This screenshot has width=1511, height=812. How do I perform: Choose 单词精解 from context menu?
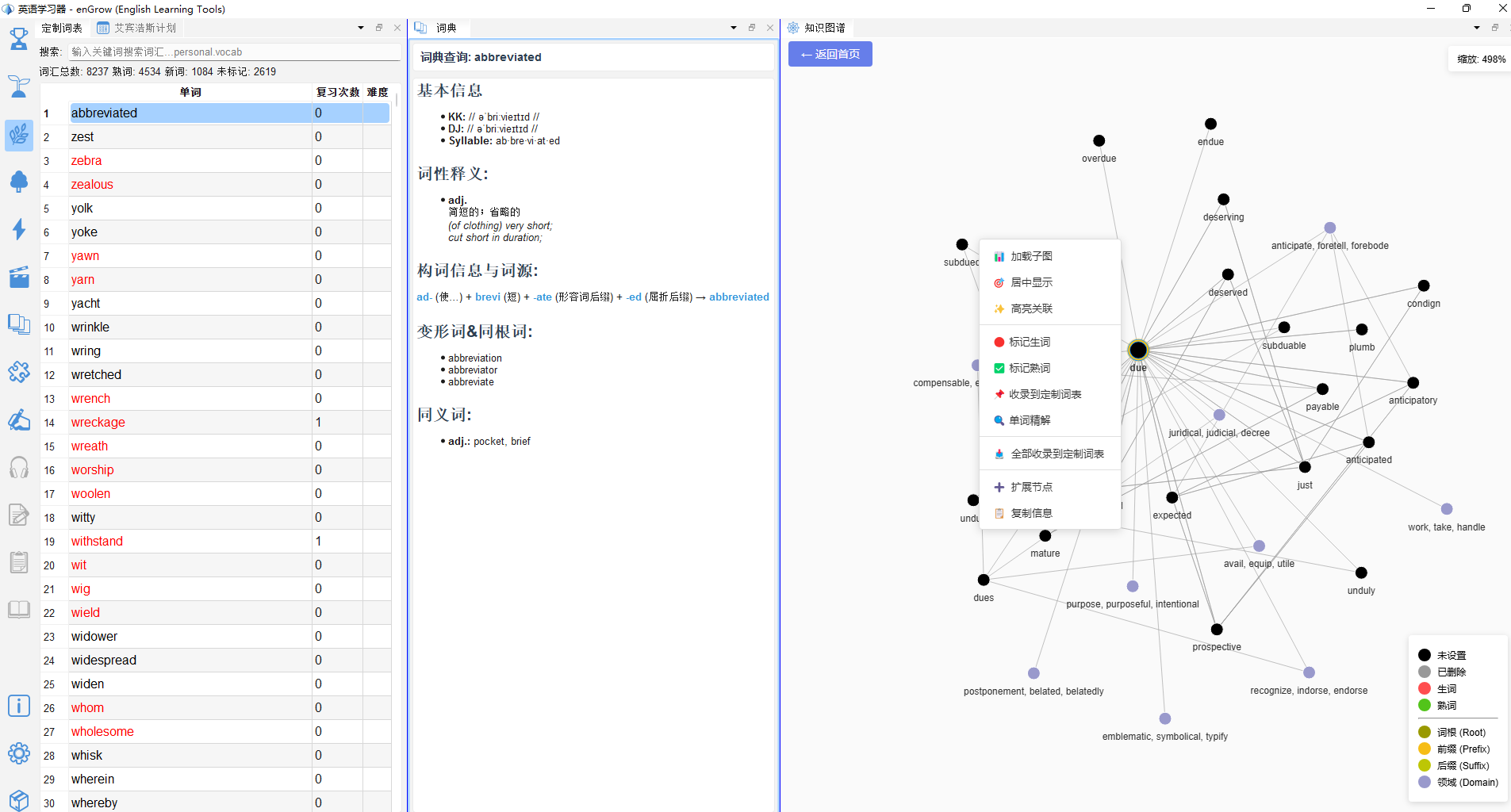(1050, 420)
